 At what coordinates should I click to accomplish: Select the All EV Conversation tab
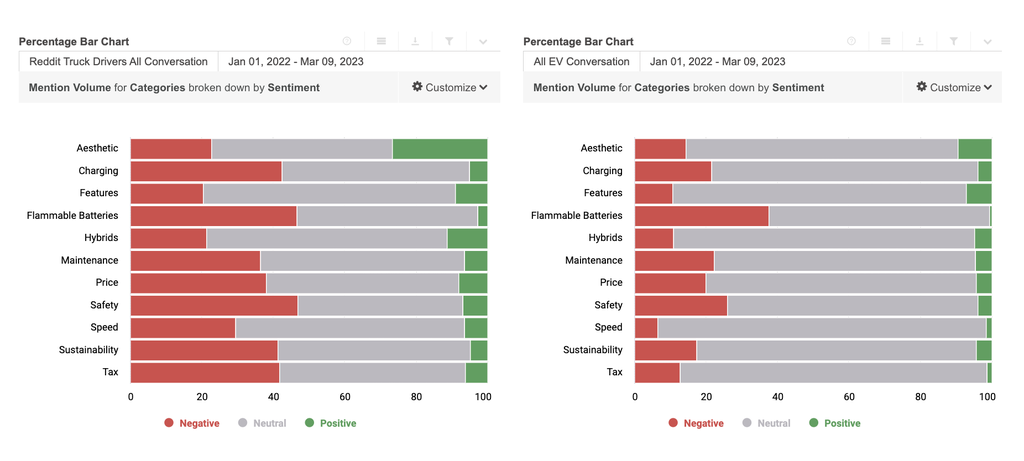pyautogui.click(x=581, y=62)
